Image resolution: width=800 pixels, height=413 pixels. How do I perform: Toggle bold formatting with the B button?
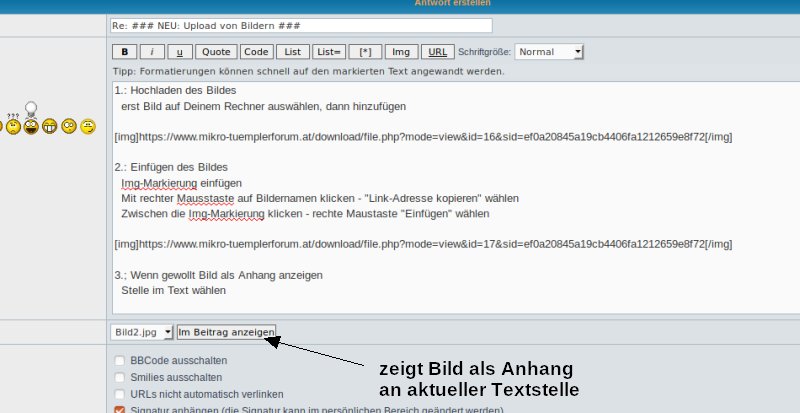(124, 52)
